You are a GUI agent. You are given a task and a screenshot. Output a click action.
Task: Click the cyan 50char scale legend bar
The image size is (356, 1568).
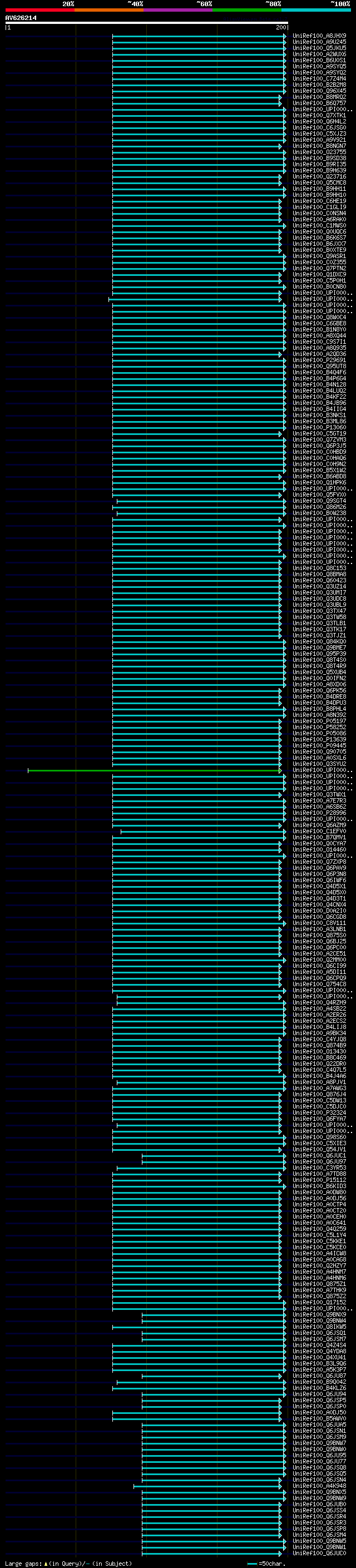coord(252,1563)
